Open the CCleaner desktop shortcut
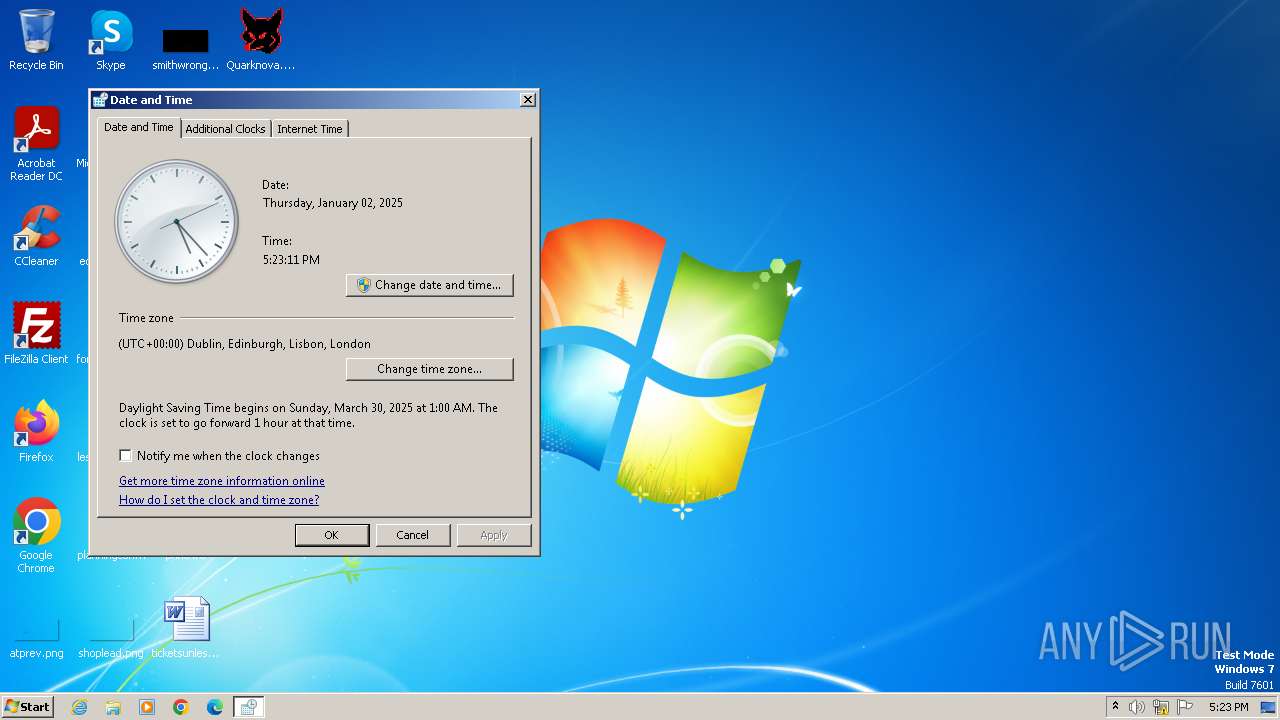1280x720 pixels. pyautogui.click(x=36, y=236)
